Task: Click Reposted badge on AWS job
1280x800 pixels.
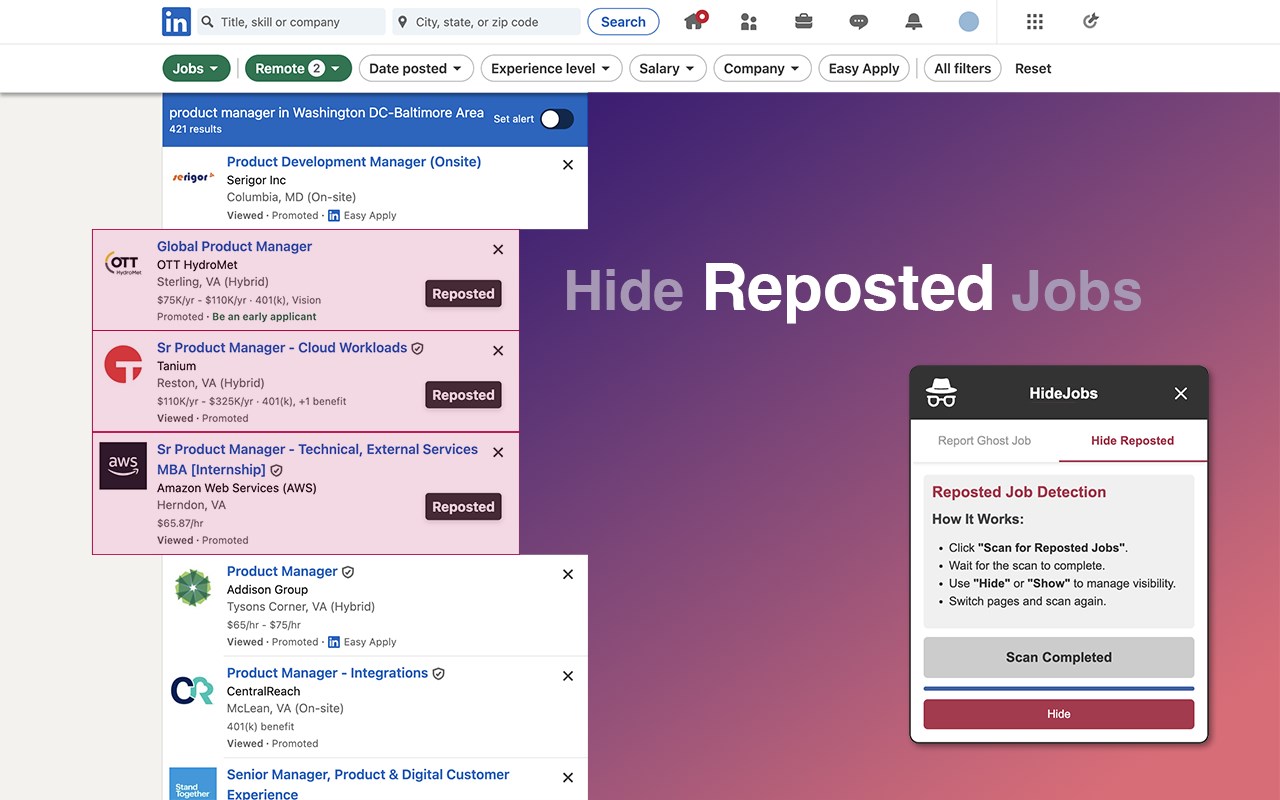Action: (463, 507)
